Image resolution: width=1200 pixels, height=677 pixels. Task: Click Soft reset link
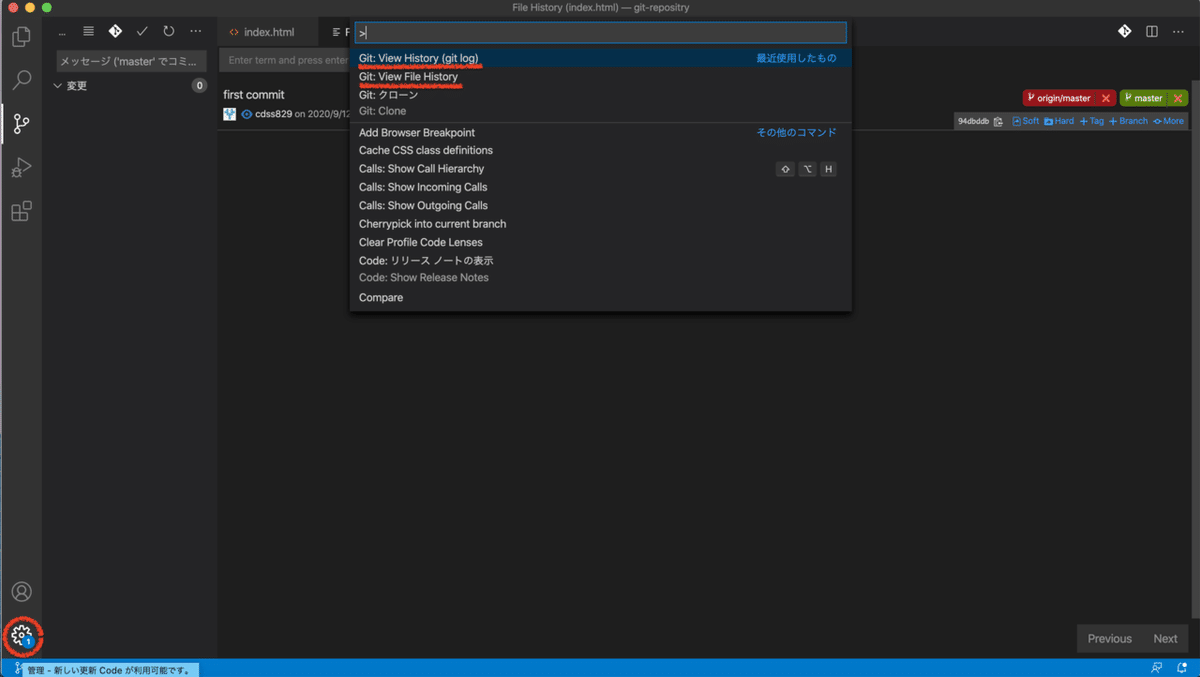[x=1025, y=121]
